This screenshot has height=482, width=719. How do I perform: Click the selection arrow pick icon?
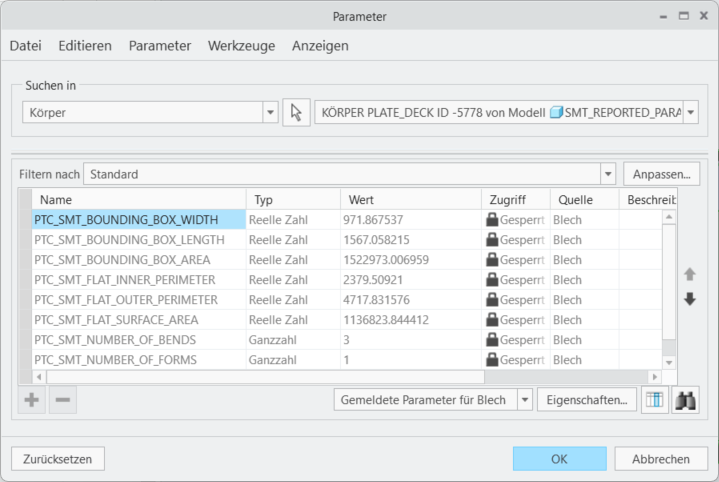click(296, 112)
